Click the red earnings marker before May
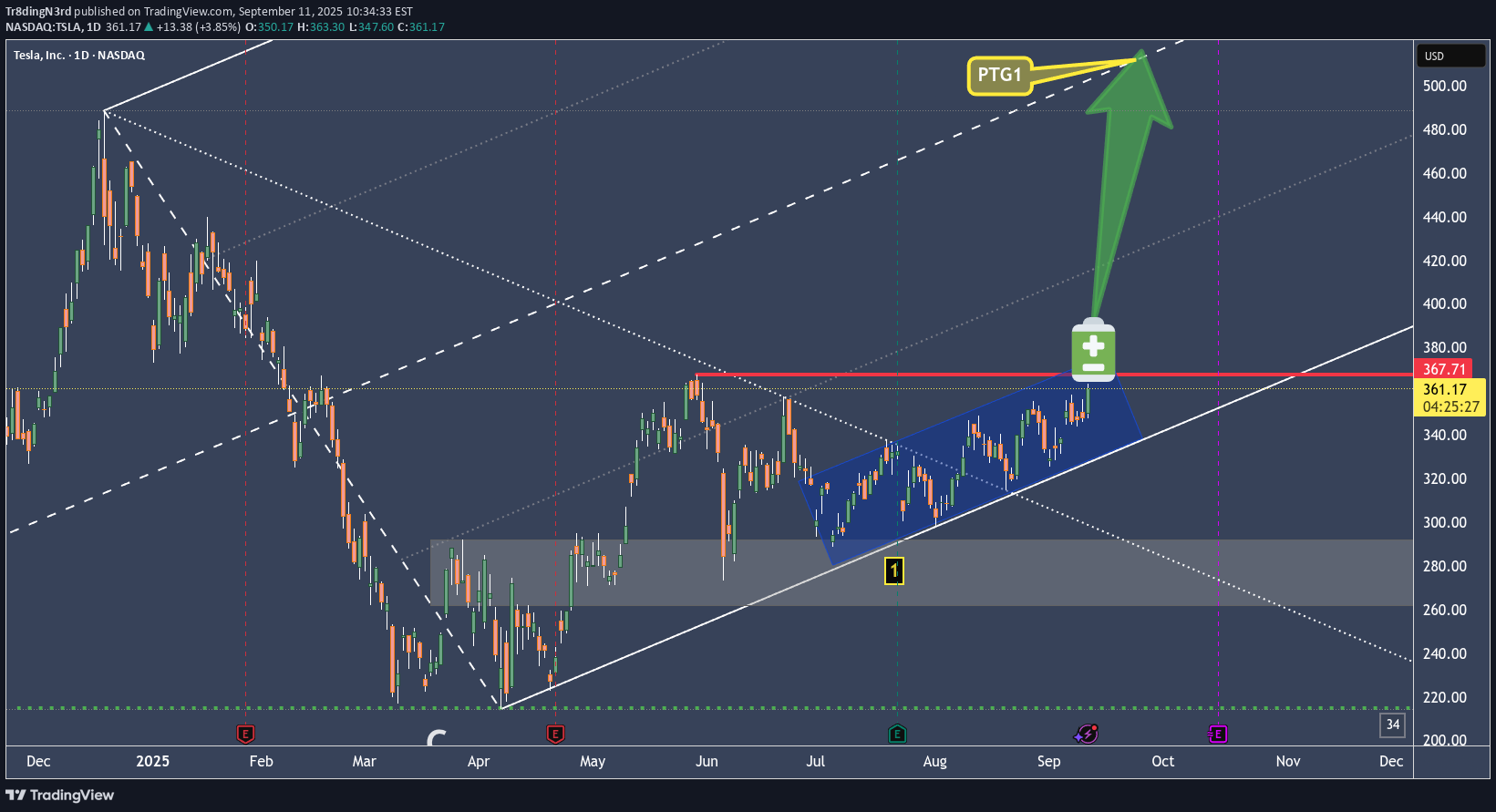Screen dimensions: 1496x812 [555, 734]
